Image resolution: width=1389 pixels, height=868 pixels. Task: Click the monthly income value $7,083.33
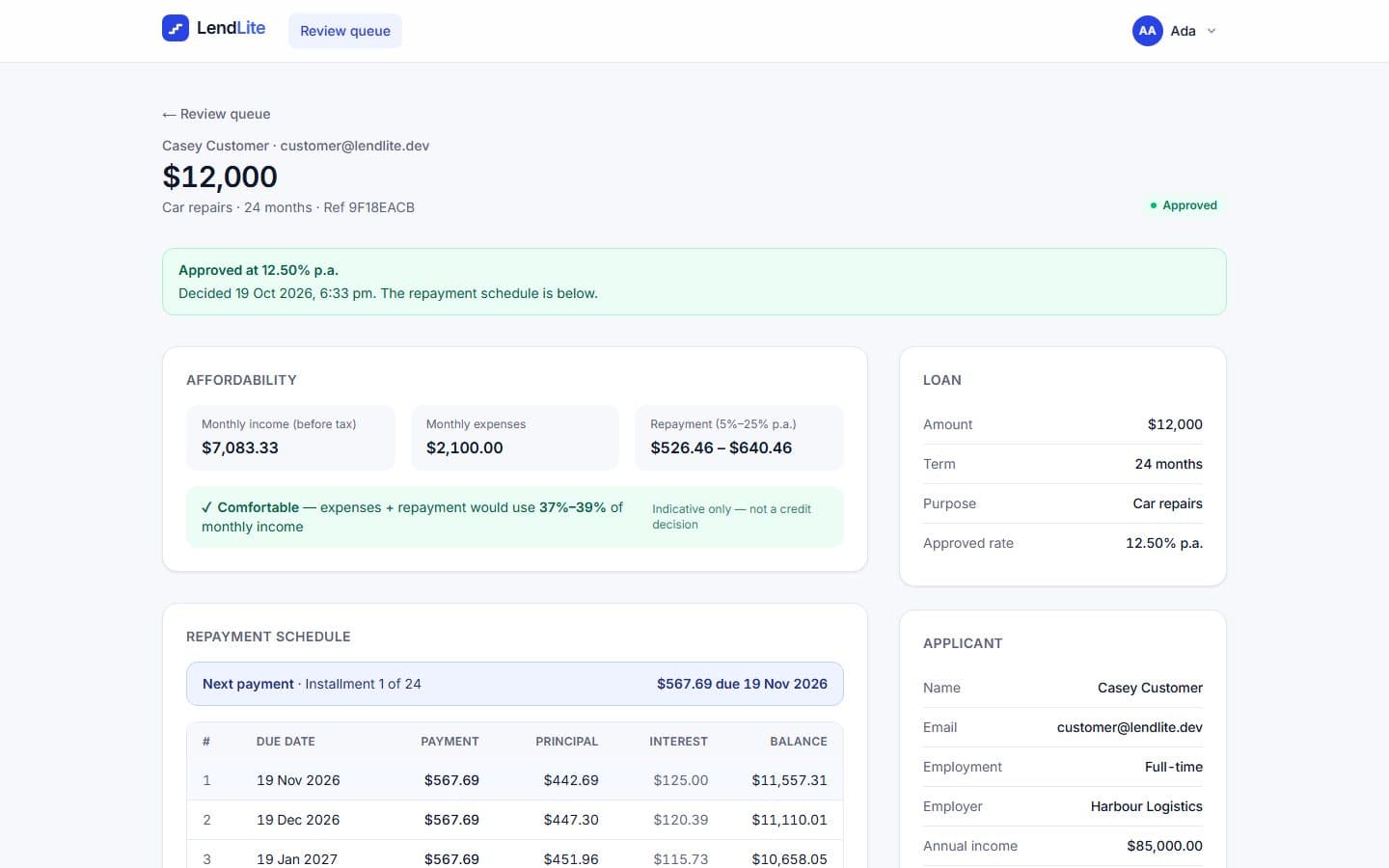pyautogui.click(x=240, y=448)
